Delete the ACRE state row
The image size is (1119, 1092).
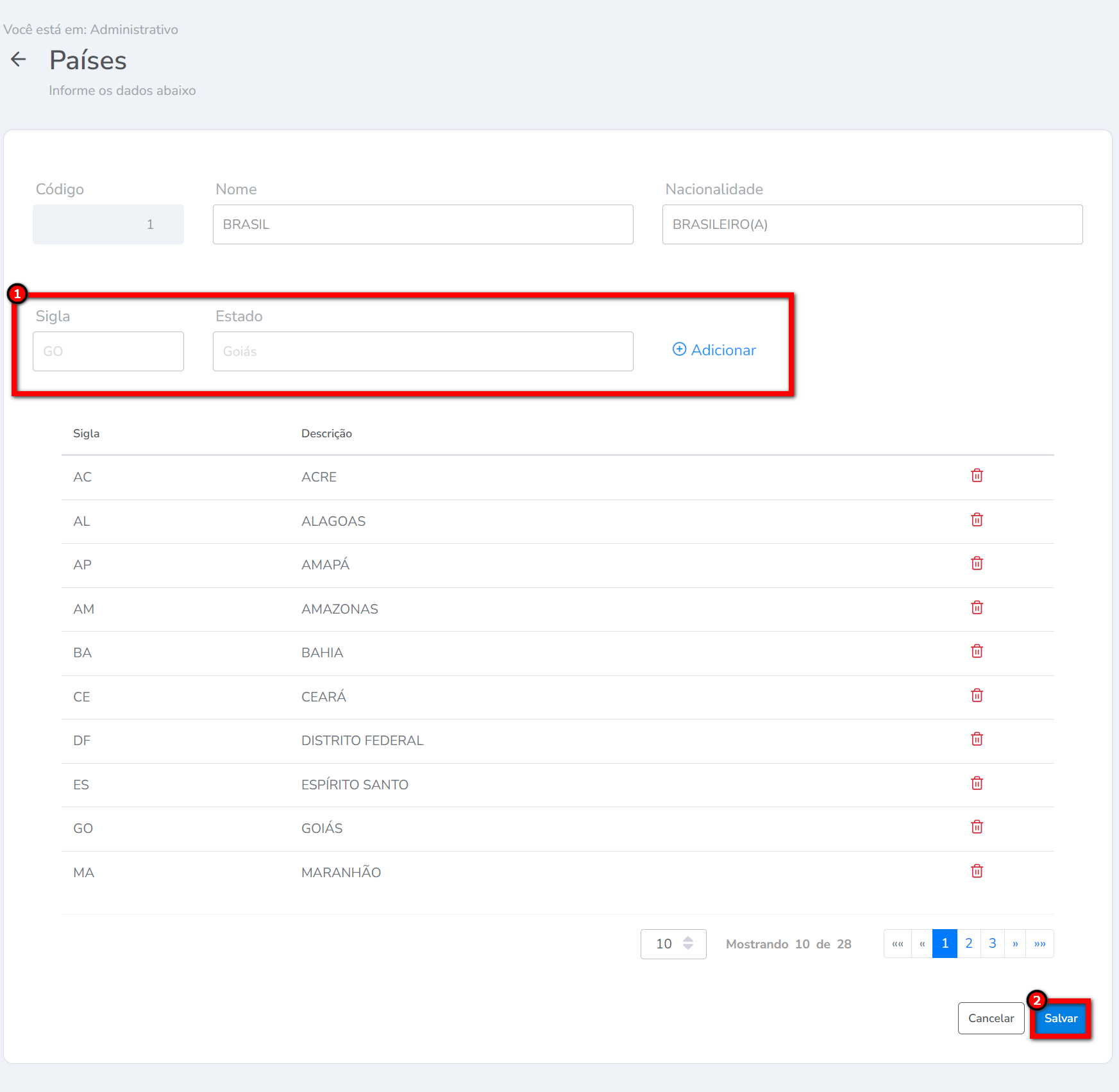pos(977,476)
